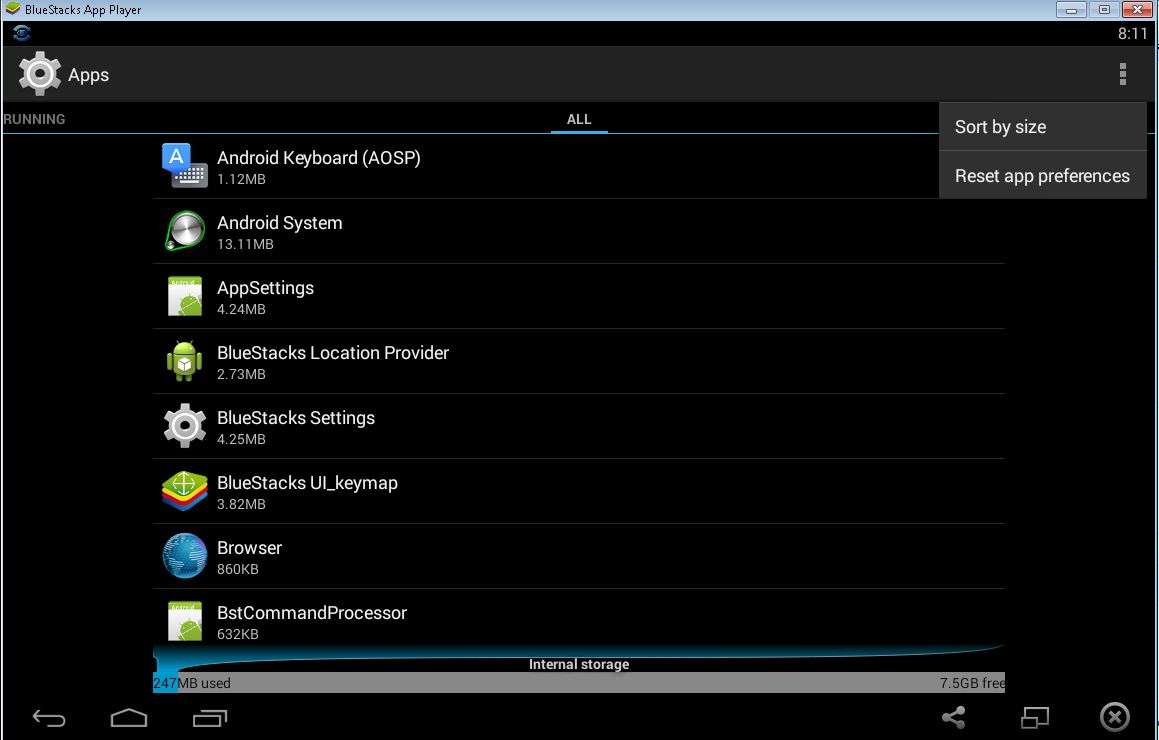The width and height of the screenshot is (1159, 740).
Task: Click the BlueStacks Location Provider icon
Action: point(184,361)
